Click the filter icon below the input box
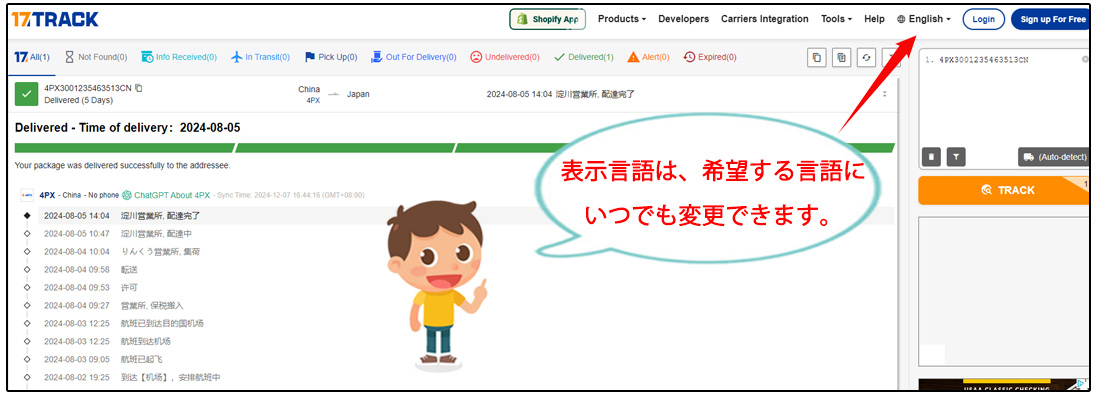 click(956, 156)
